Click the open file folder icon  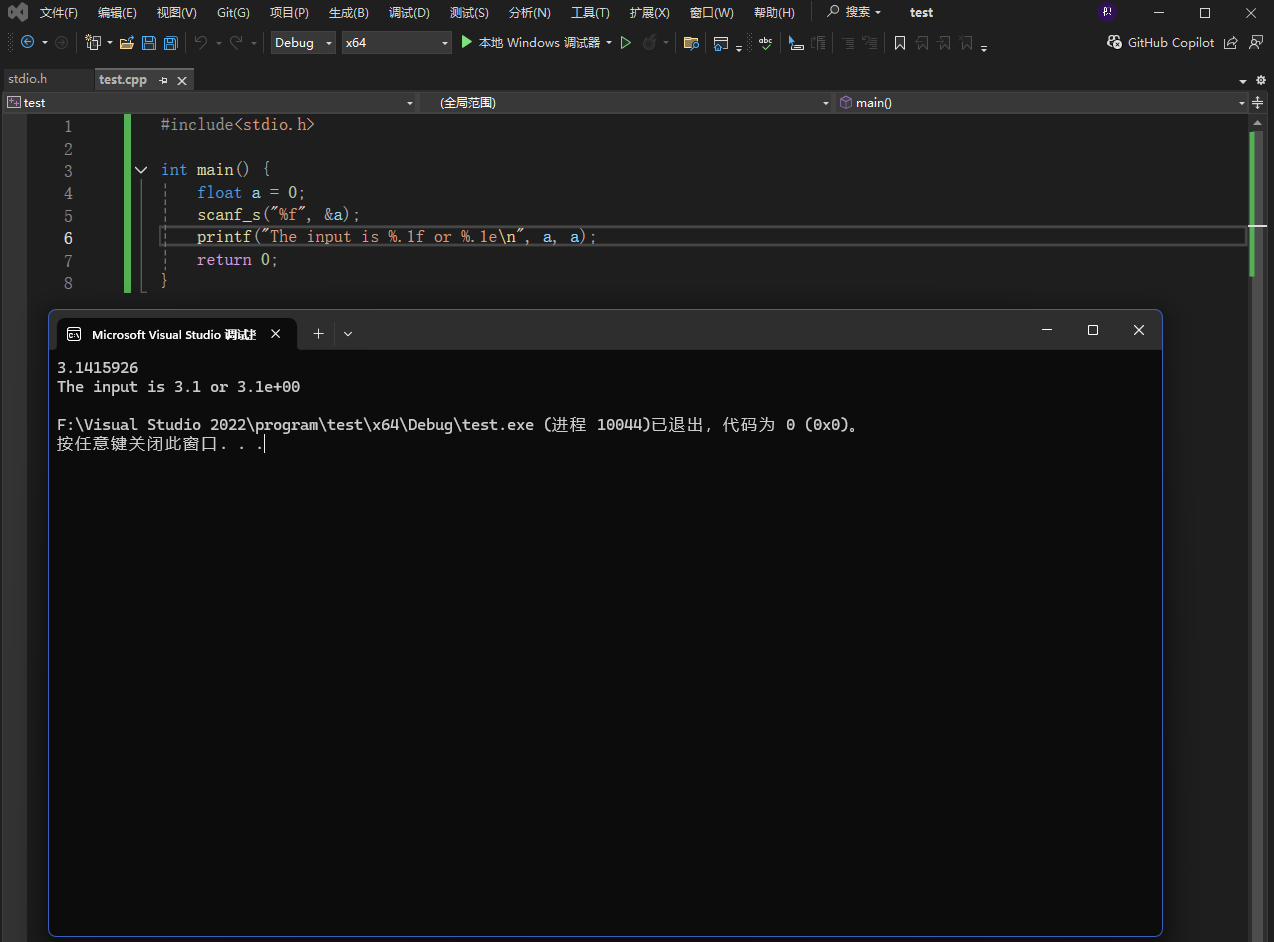coord(127,43)
